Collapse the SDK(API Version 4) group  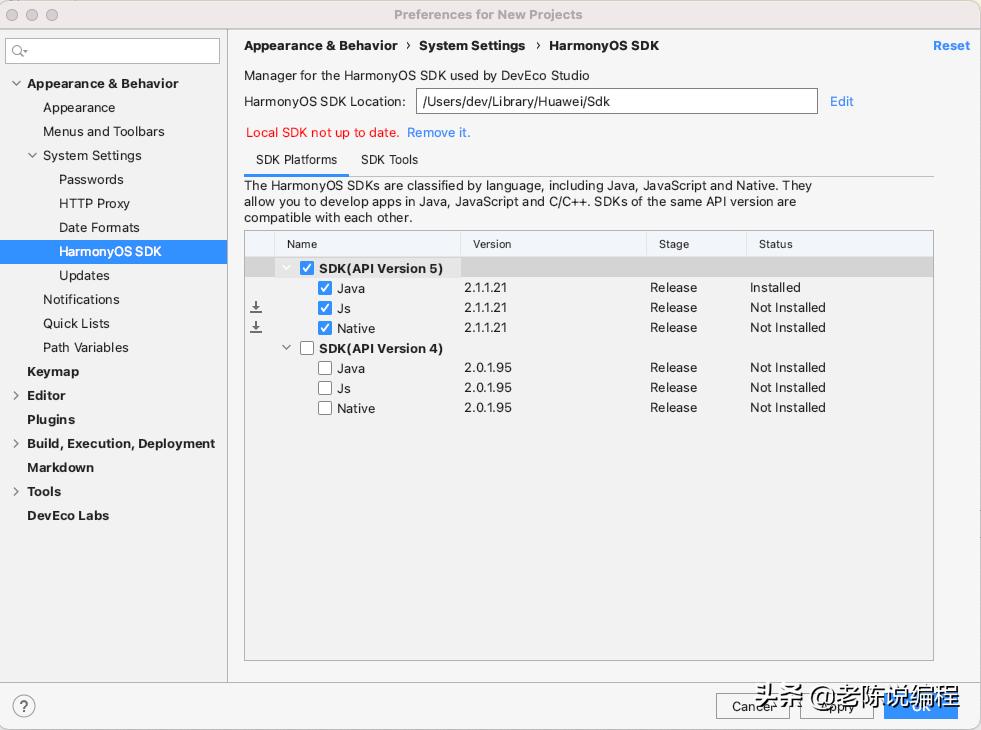(x=287, y=348)
